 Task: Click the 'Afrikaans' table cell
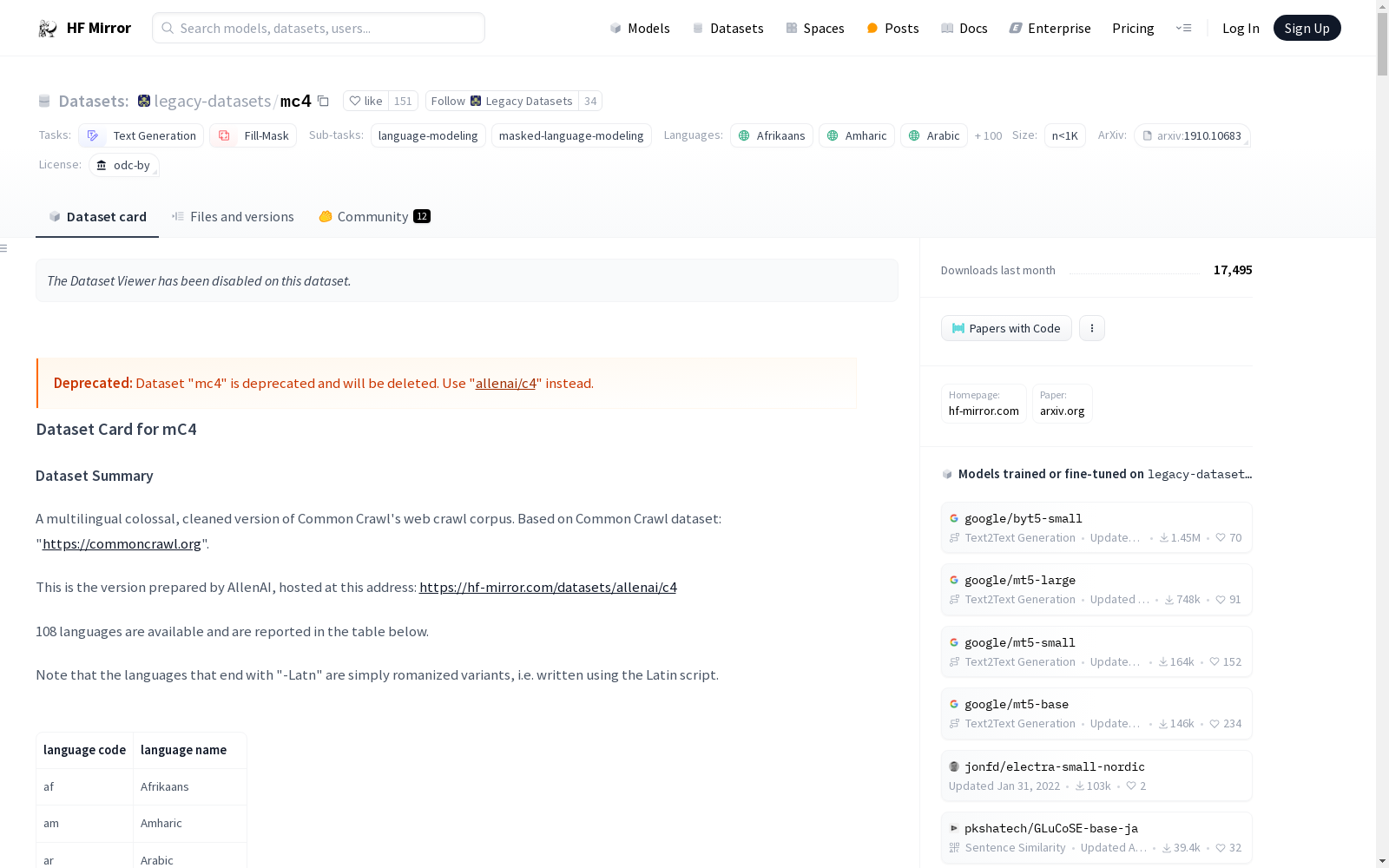tap(190, 786)
